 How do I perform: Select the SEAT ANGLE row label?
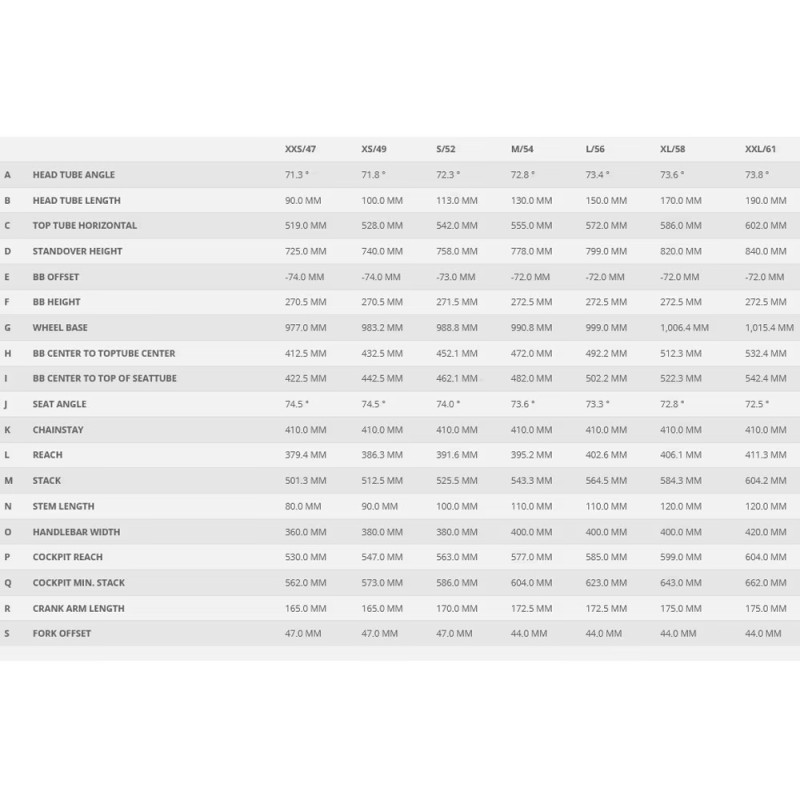click(60, 404)
